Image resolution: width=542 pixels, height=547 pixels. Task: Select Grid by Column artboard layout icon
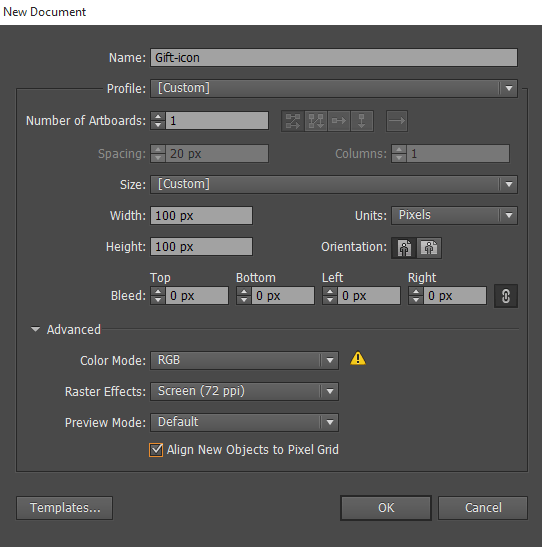[316, 121]
